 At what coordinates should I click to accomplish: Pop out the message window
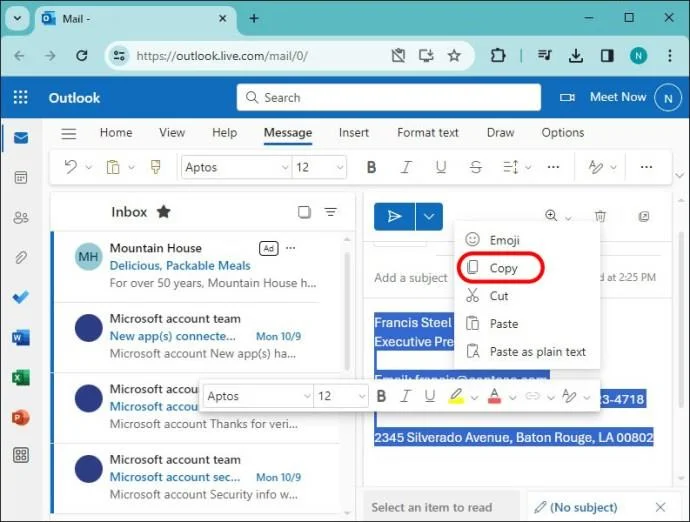(x=644, y=216)
